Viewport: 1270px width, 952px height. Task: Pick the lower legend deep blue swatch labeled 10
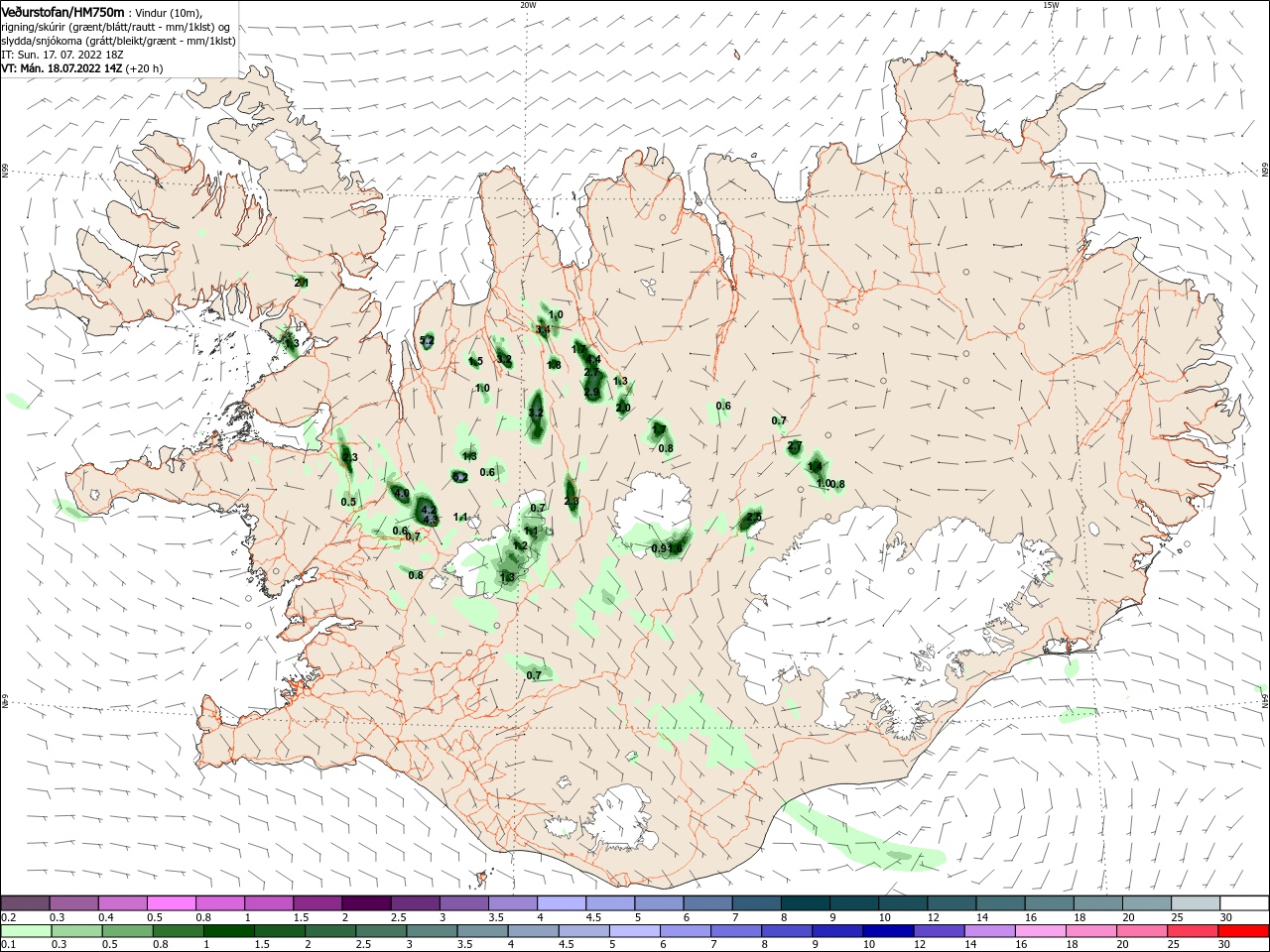tap(888, 931)
